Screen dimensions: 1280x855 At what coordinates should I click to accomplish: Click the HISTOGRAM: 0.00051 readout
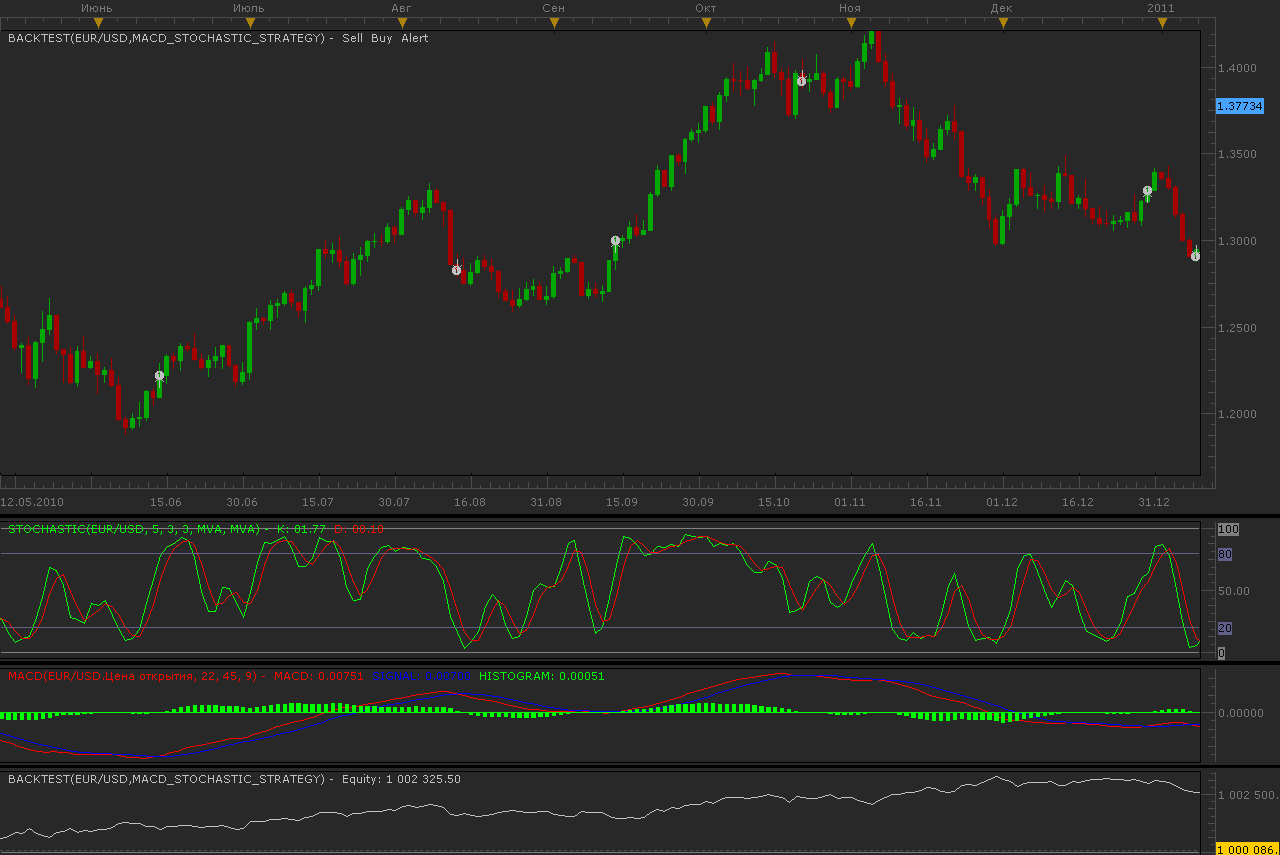coord(542,676)
